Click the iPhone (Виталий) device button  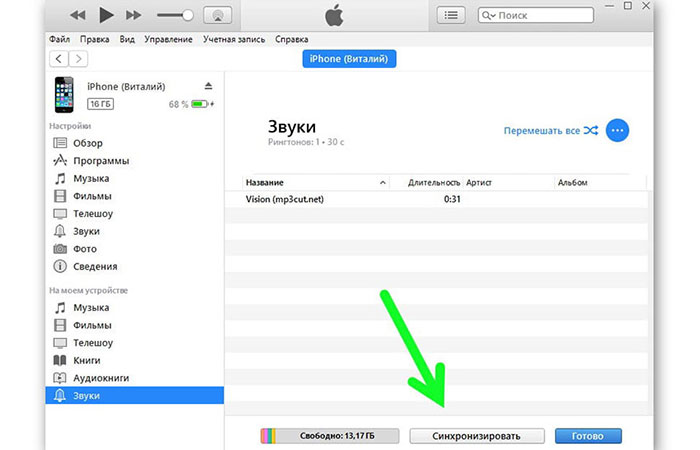349,59
